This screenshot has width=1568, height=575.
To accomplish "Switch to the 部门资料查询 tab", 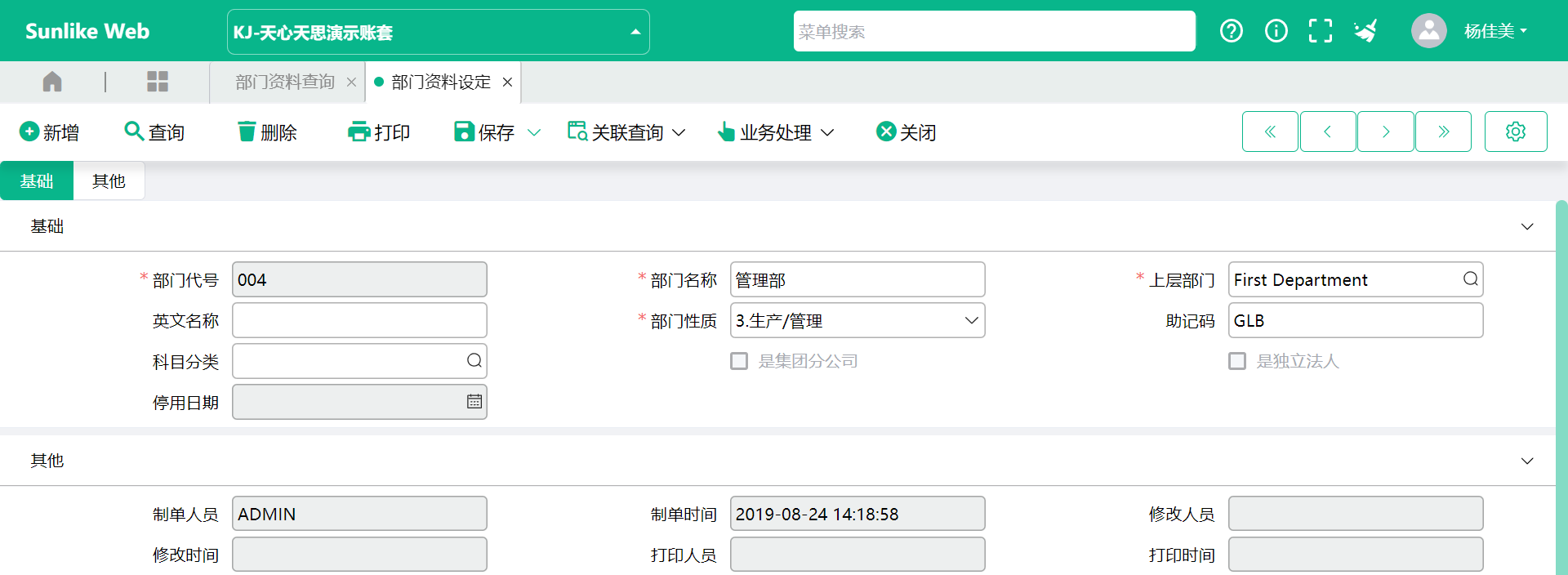I will 285,82.
